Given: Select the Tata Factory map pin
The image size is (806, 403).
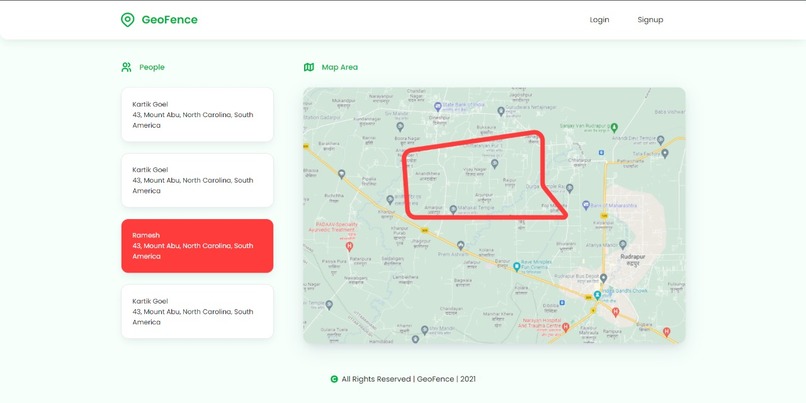Looking at the screenshot, I should (665, 153).
